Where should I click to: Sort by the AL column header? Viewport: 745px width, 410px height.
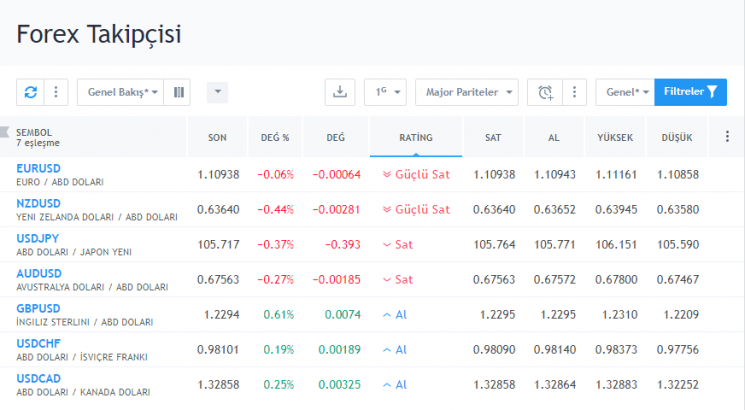click(554, 138)
